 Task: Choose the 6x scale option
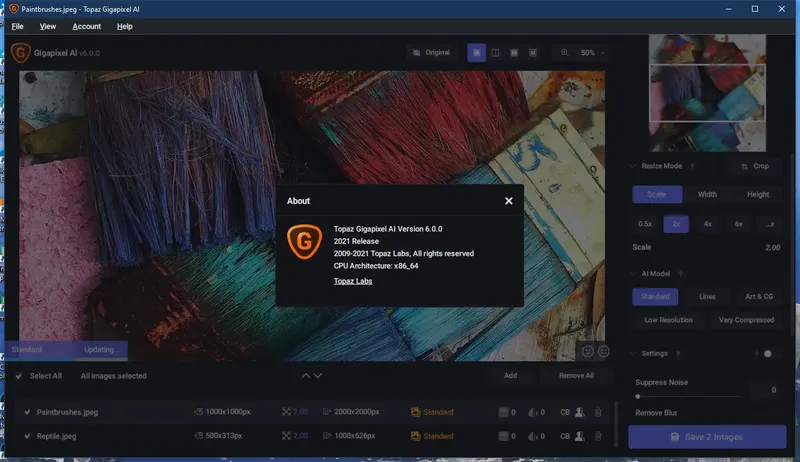pyautogui.click(x=739, y=224)
